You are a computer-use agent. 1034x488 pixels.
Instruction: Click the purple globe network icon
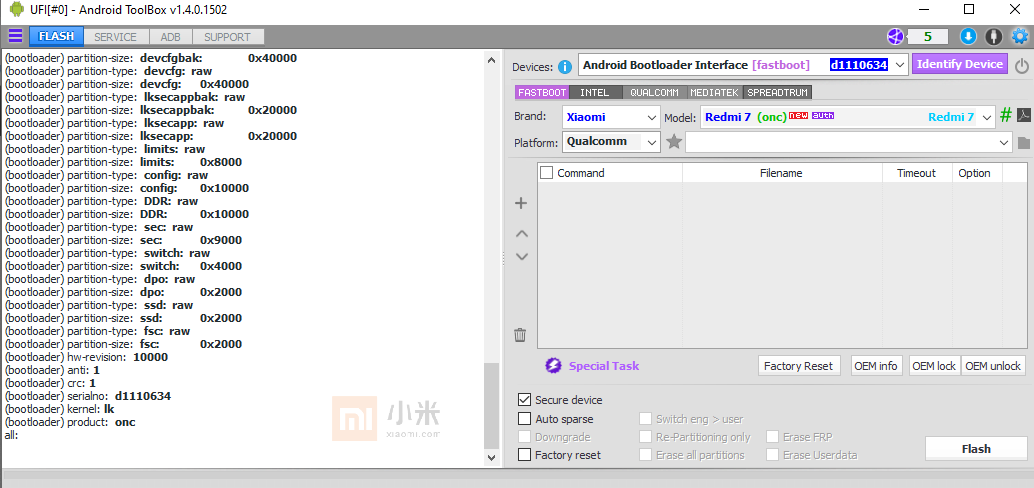pos(895,36)
